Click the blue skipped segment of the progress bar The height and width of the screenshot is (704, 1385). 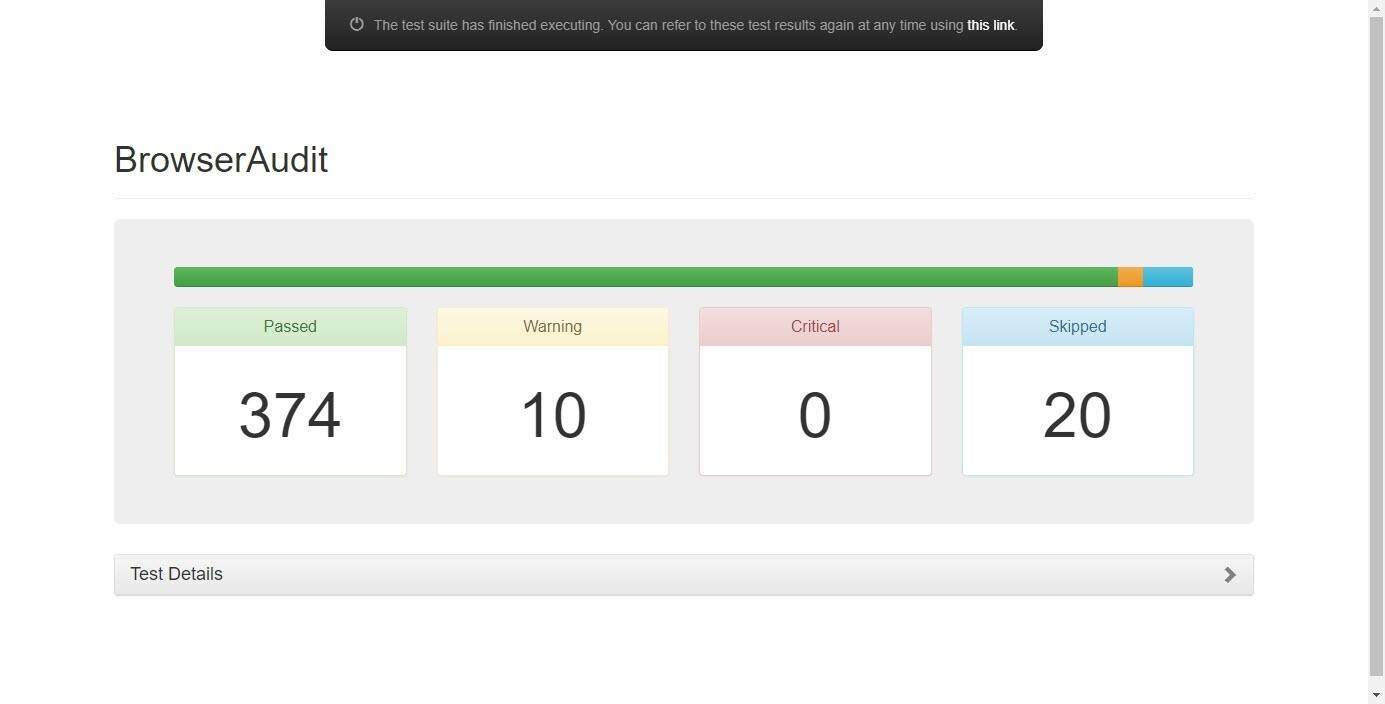tap(1167, 277)
